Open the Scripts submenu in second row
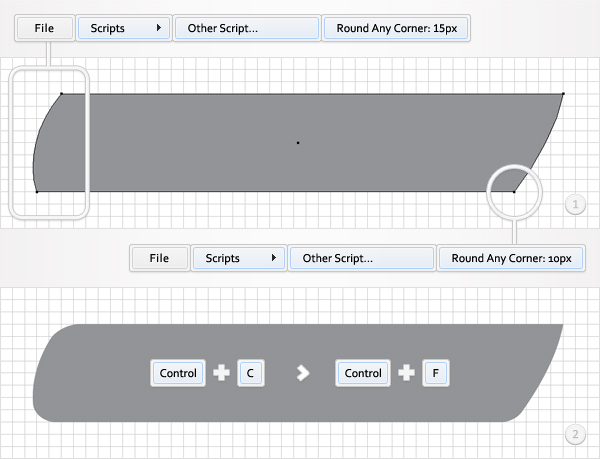This screenshot has height=459, width=600. coord(239,258)
